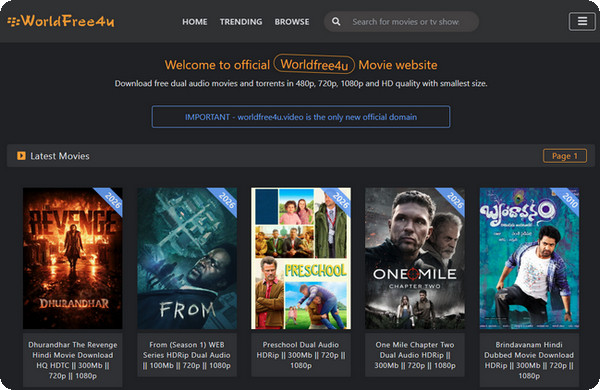The width and height of the screenshot is (600, 390).
Task: Open the Dhurandhar Revenge poster
Action: (73, 258)
